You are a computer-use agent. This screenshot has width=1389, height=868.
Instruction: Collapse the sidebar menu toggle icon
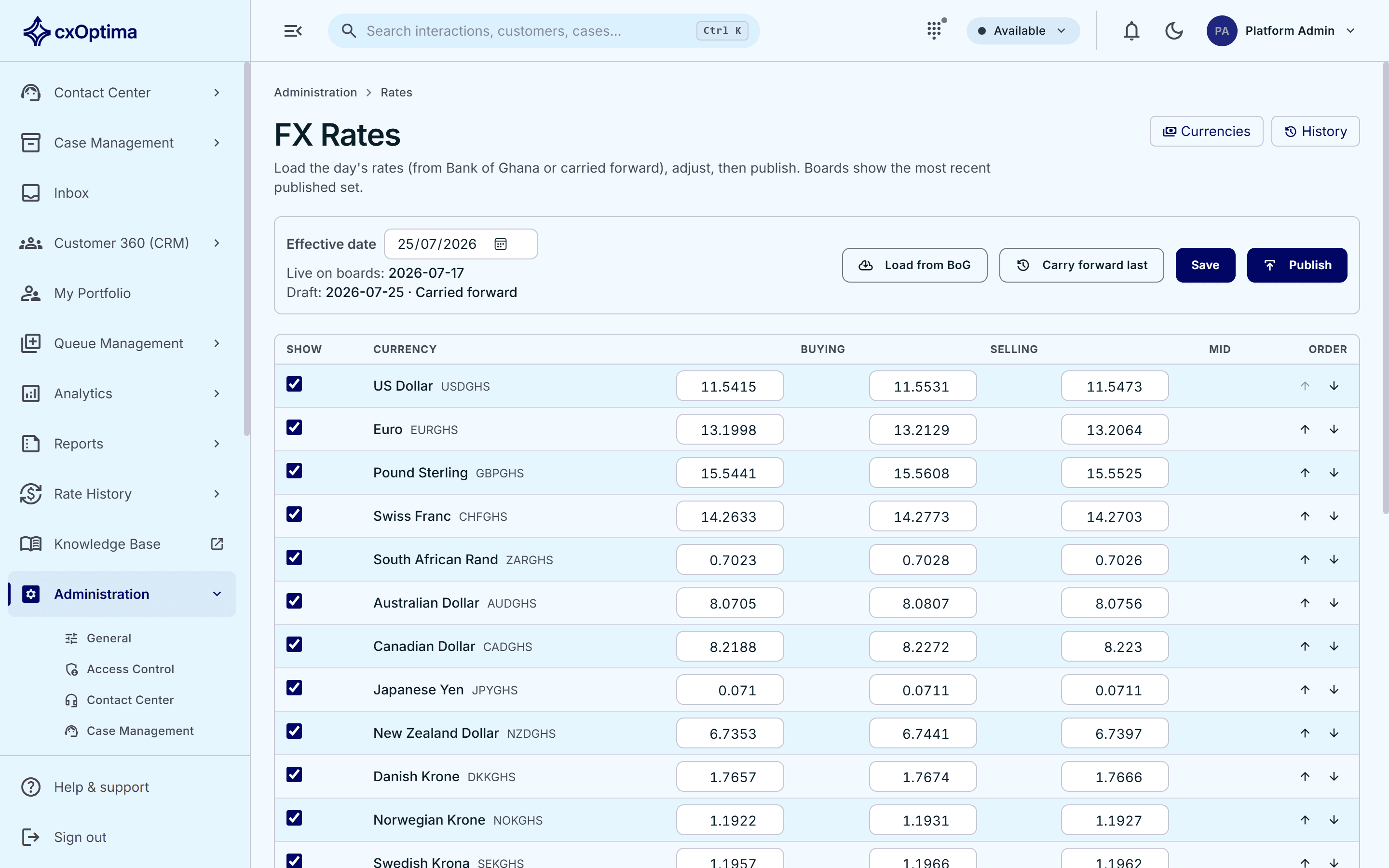point(293,31)
